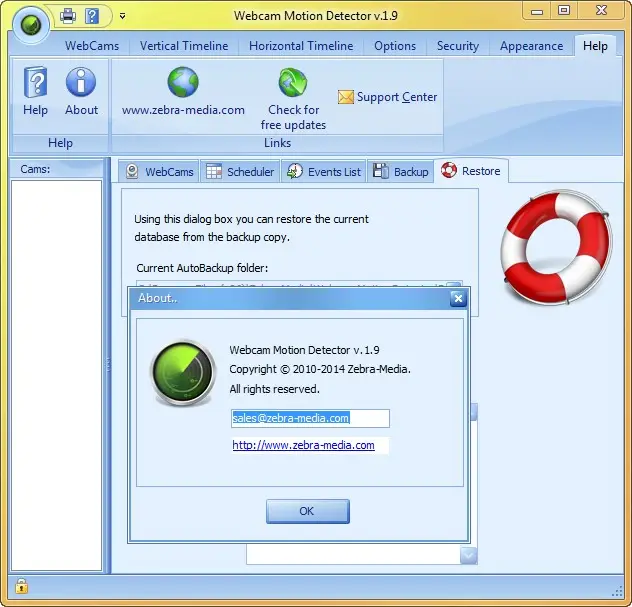Click the sales@zebra-media.com email field
This screenshot has width=632, height=607.
[x=310, y=418]
